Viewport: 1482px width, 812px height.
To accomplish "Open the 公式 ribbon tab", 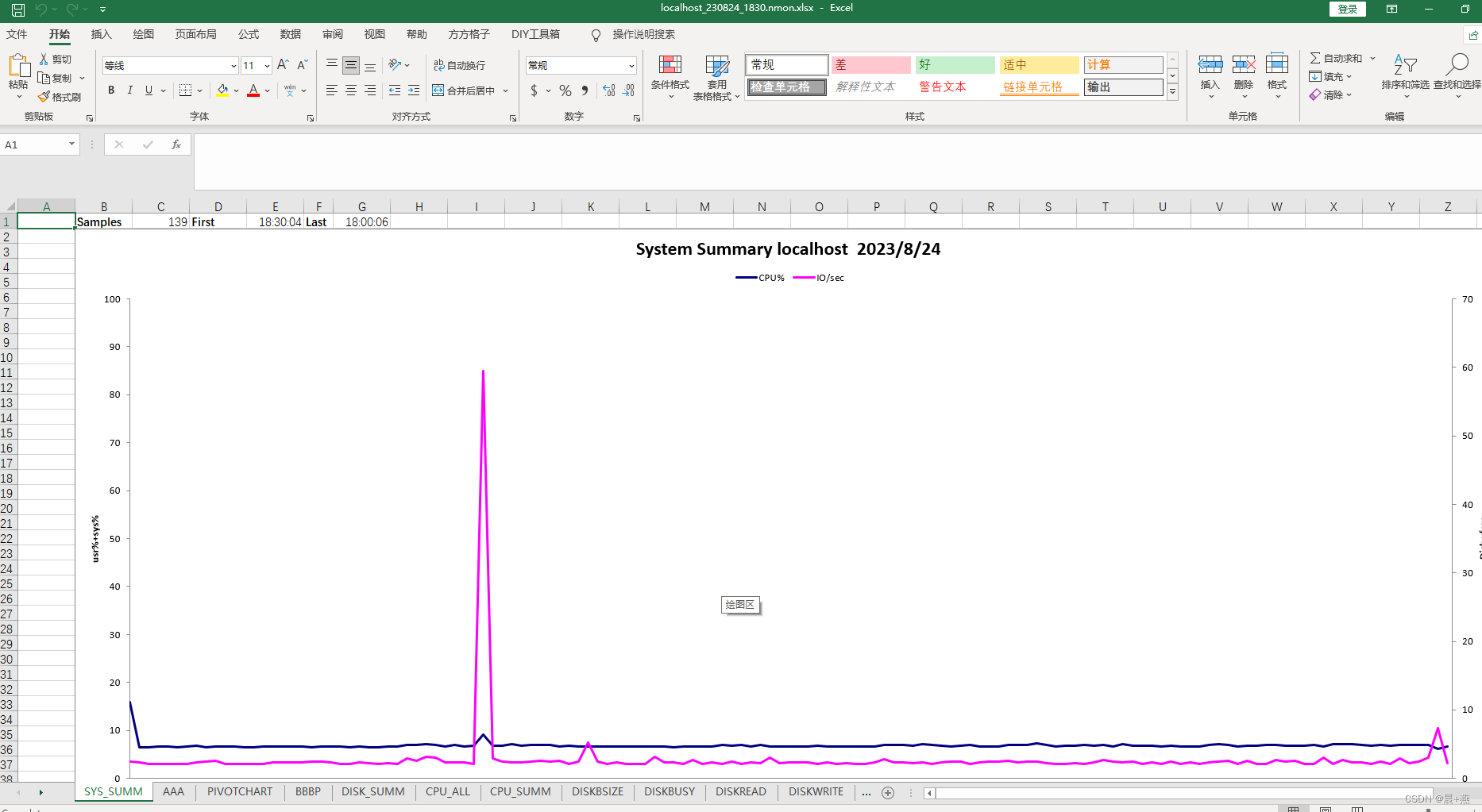I will tap(249, 35).
